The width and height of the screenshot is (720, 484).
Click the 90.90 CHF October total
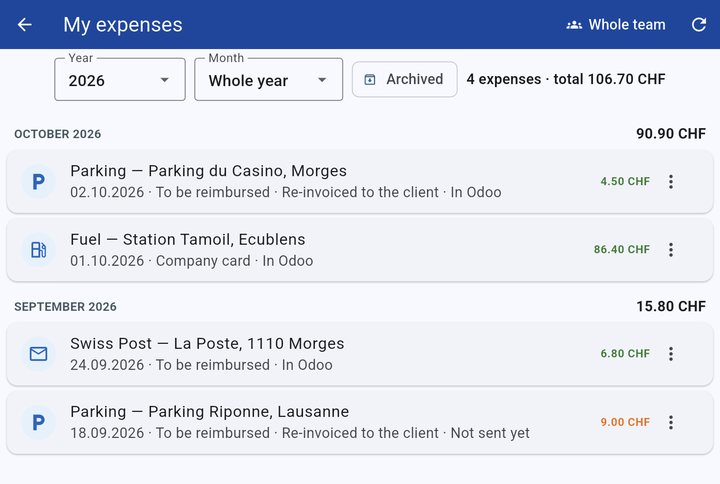click(671, 134)
